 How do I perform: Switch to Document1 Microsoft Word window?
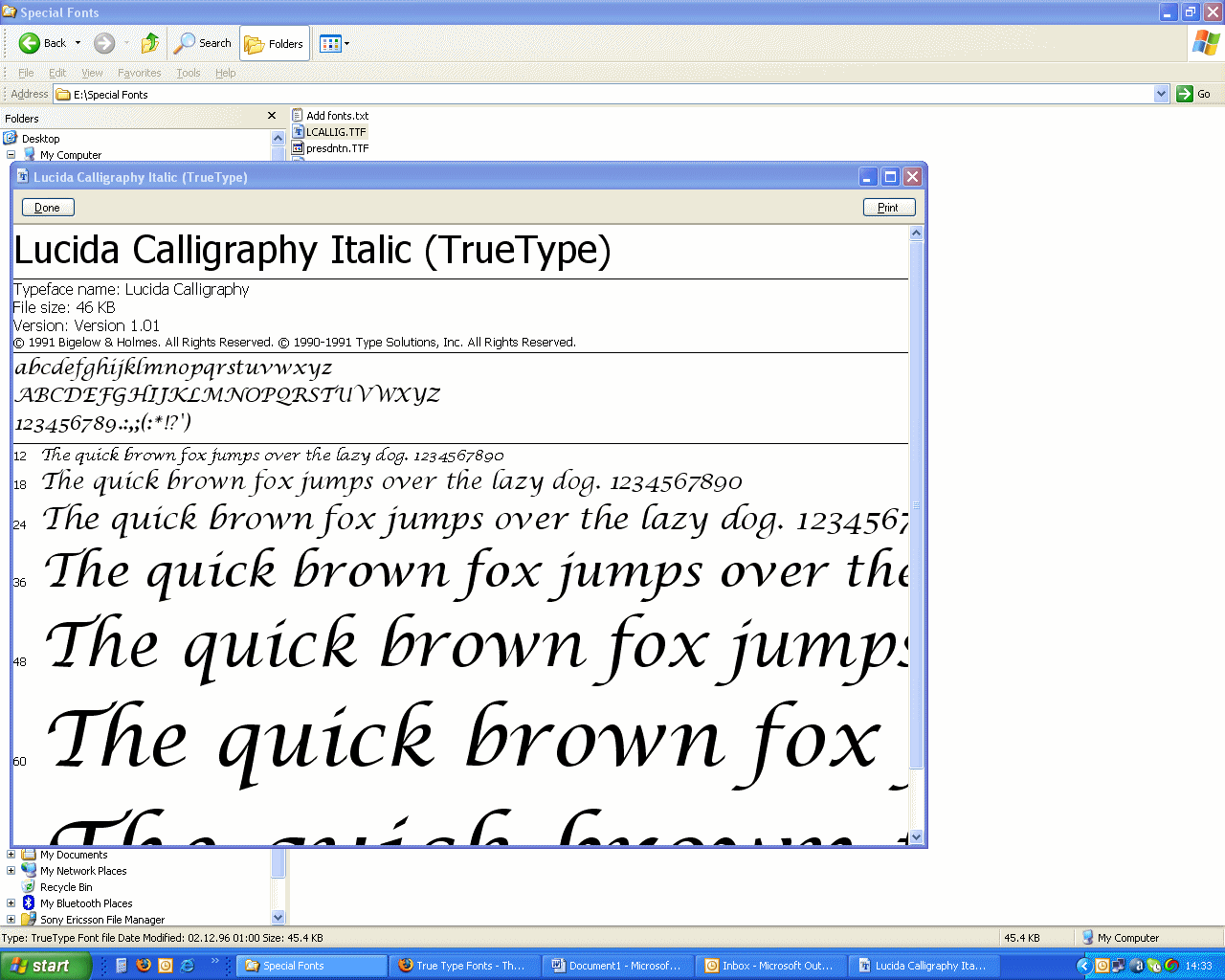[x=618, y=966]
